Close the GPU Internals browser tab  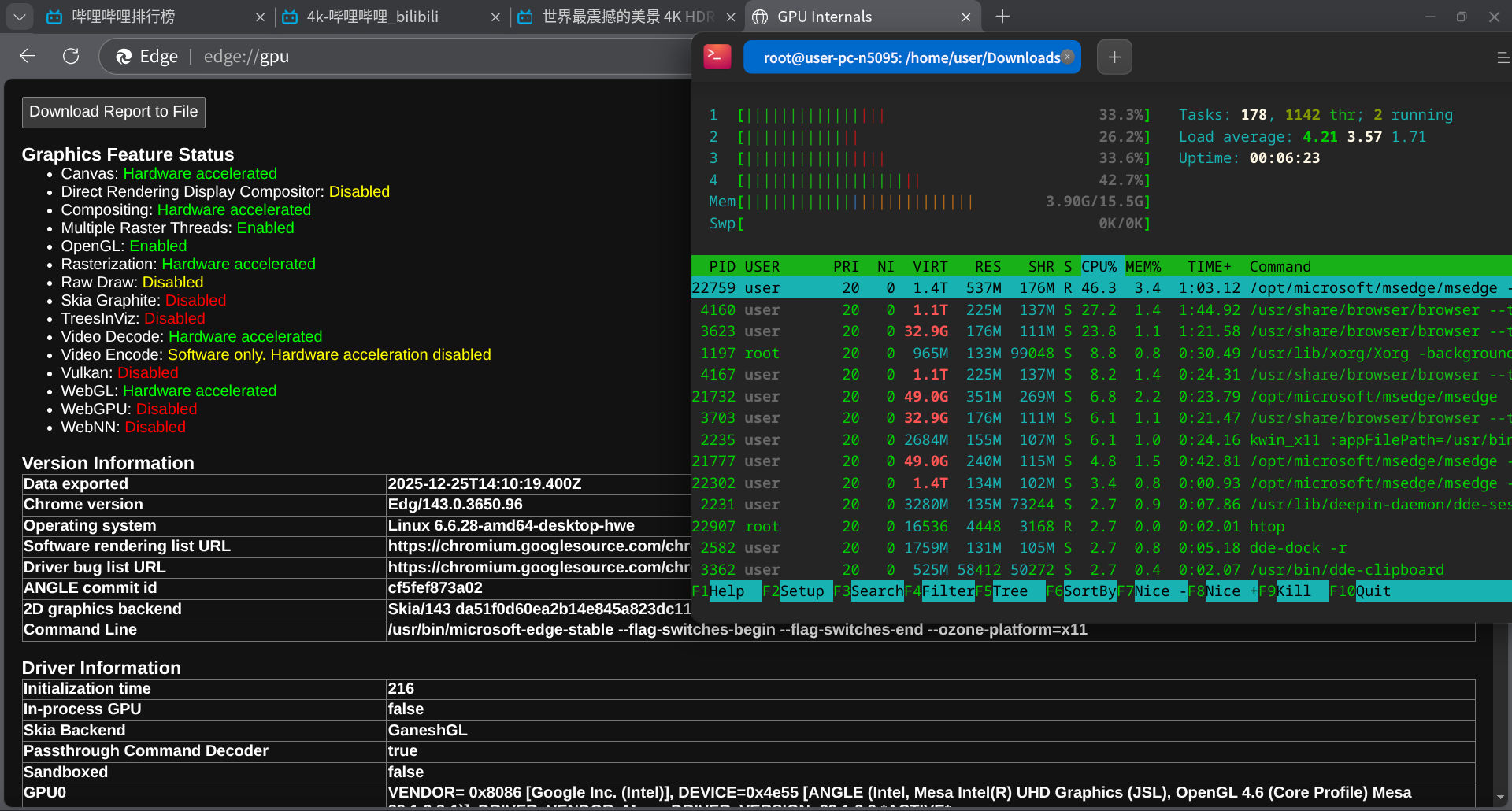[x=966, y=17]
